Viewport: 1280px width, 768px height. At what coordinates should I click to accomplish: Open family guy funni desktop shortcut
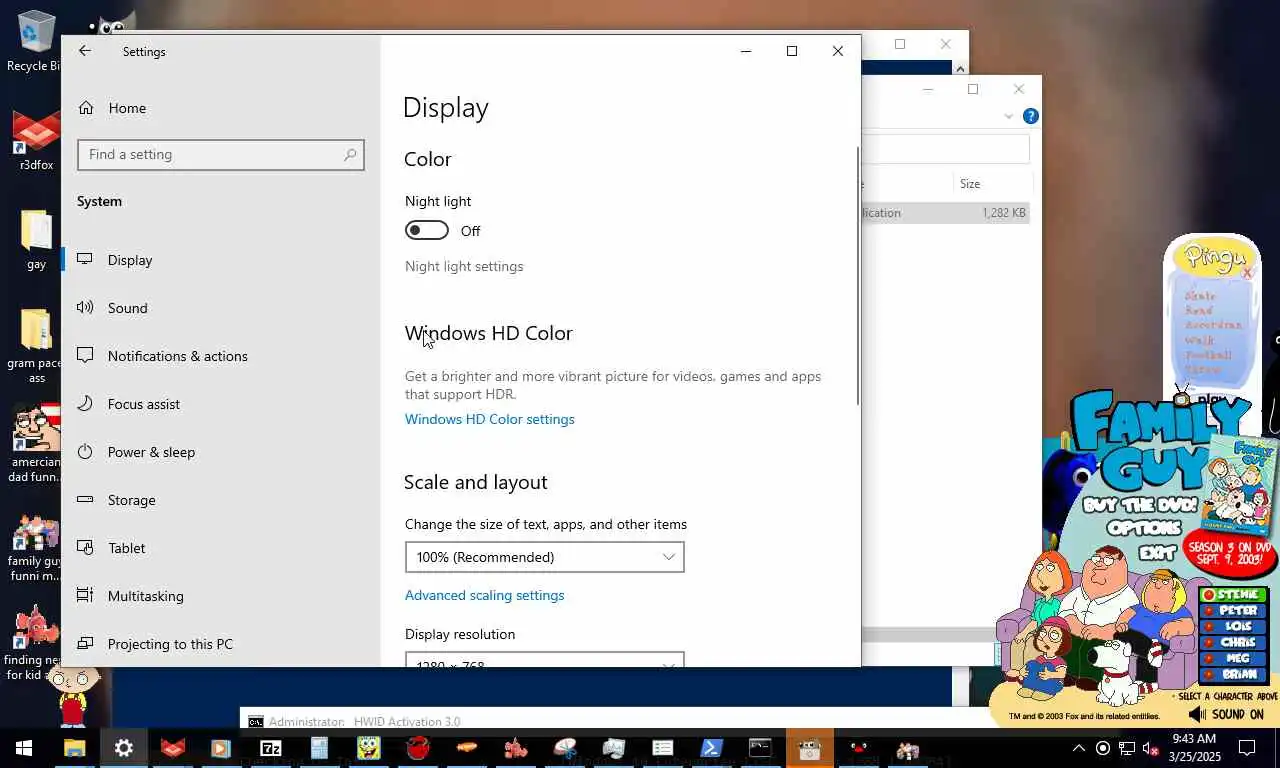(x=36, y=548)
